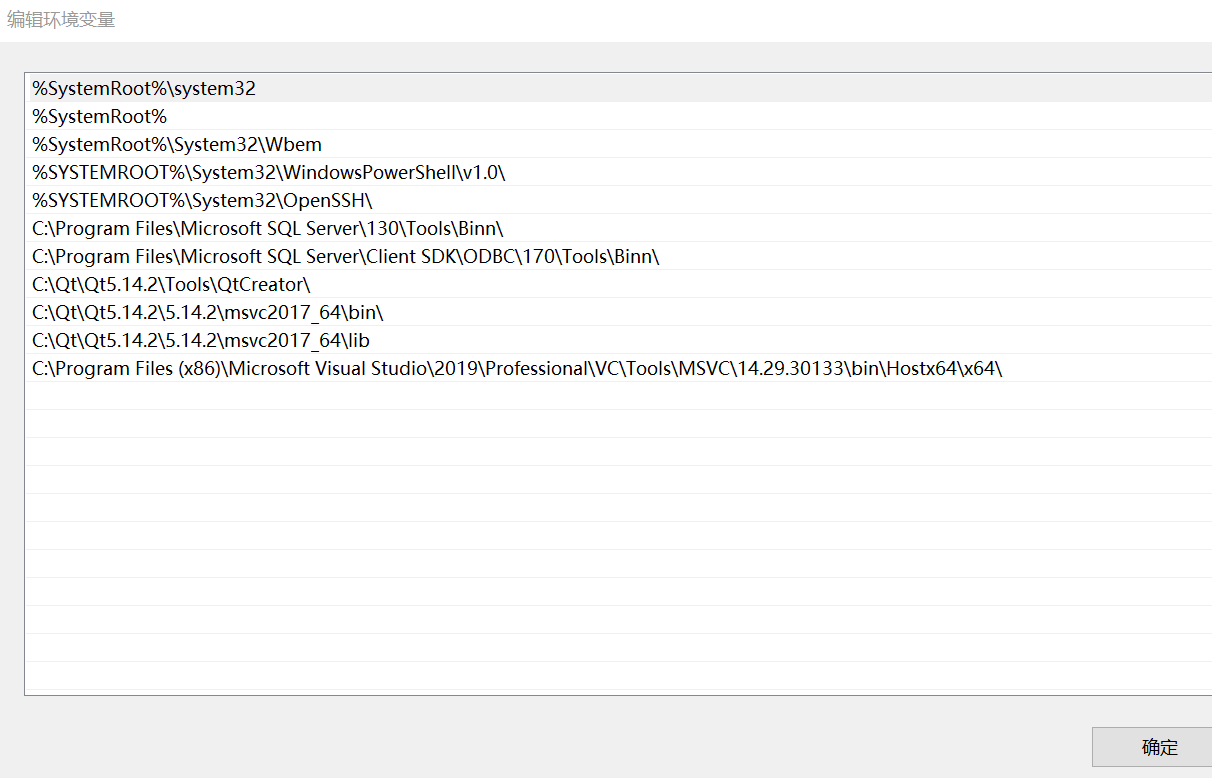Select the Client SDK\ODBC\170 path entry
Screen dimensions: 1212x778
[618, 256]
